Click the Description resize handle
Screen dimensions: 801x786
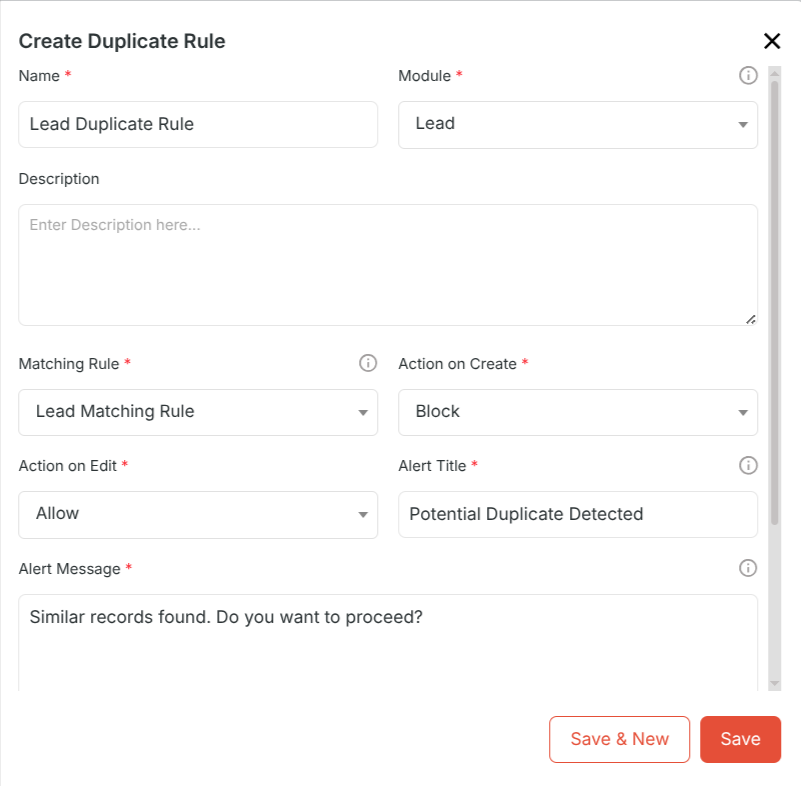pyautogui.click(x=750, y=320)
